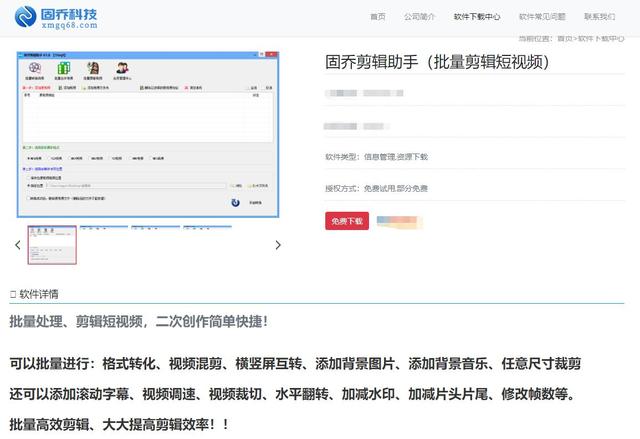This screenshot has height=439, width=640.
Task: Open the 联系我们 navigation item
Action: (x=599, y=17)
